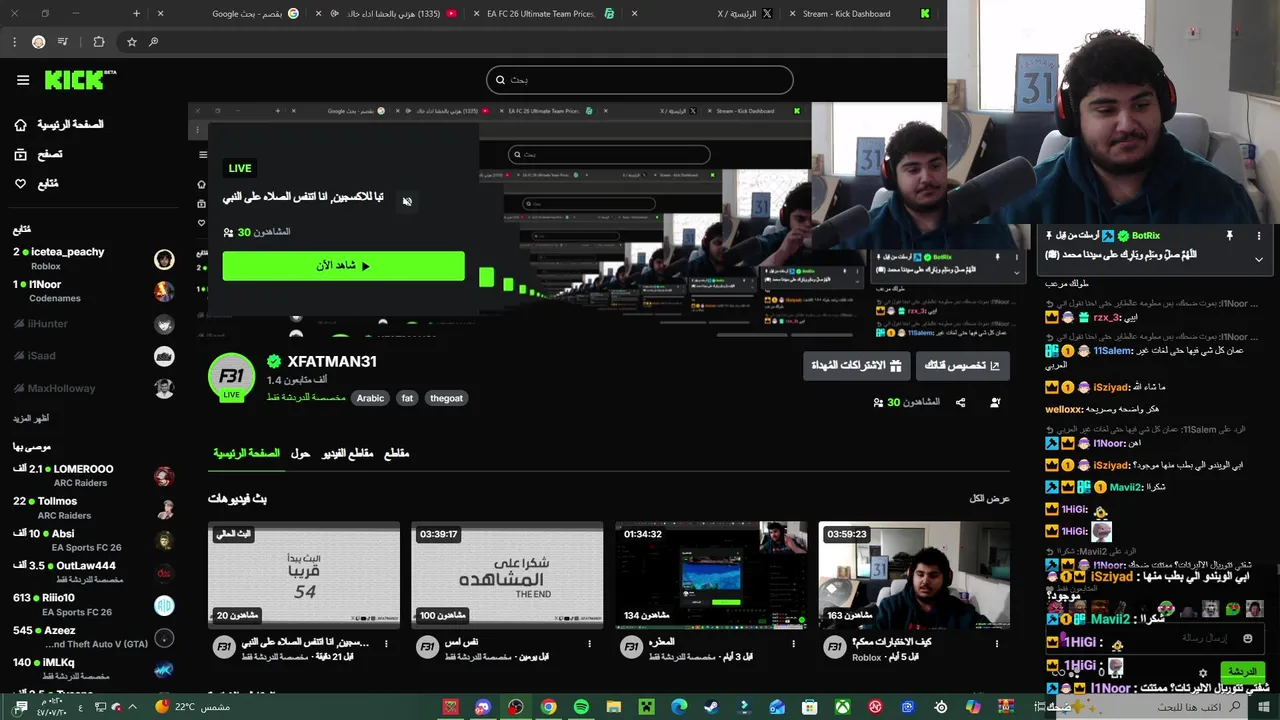The width and height of the screenshot is (1280, 720).
Task: Open the browser three-dot menu
Action: 14,42
